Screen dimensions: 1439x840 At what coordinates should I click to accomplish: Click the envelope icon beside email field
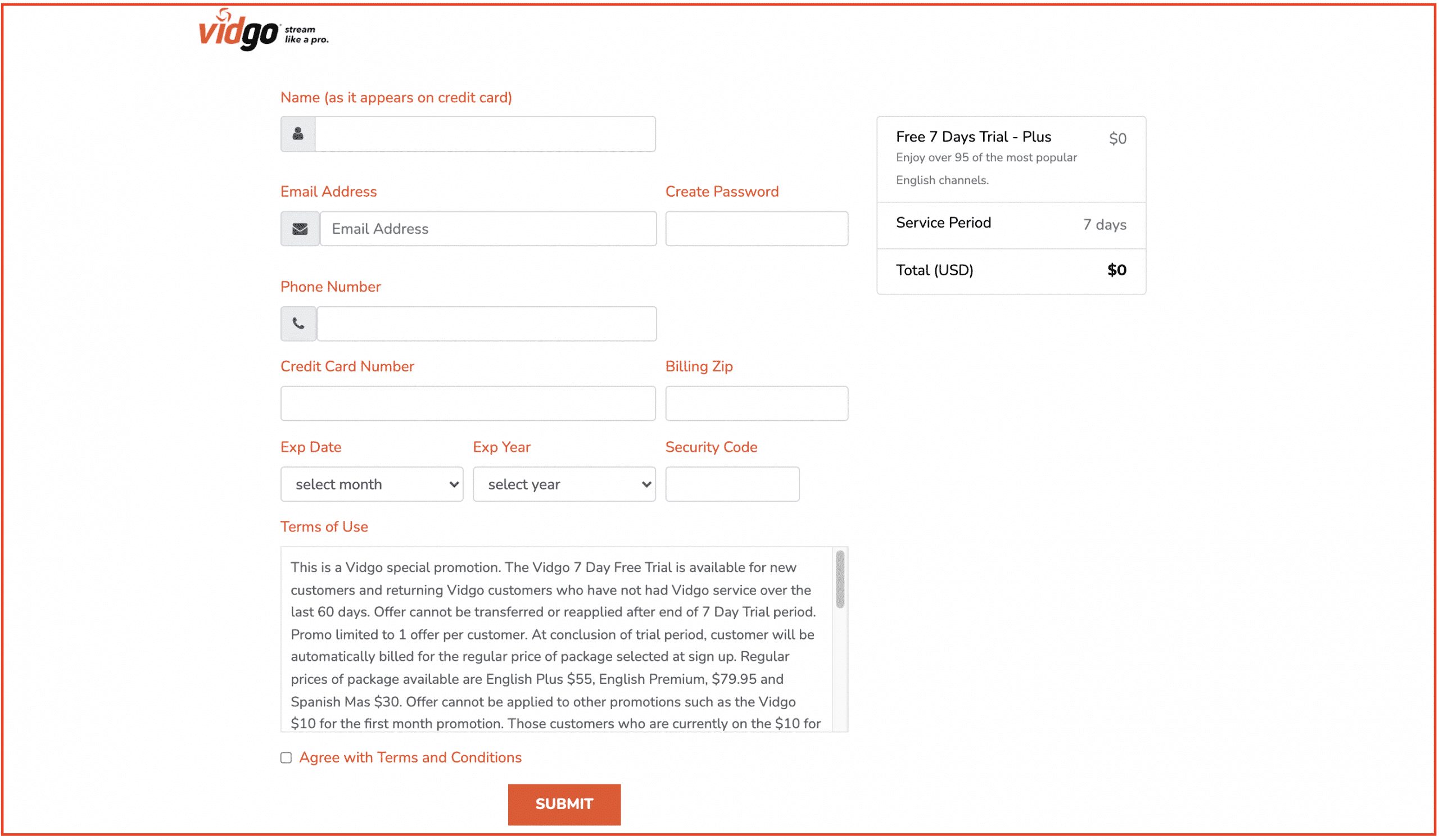pos(300,229)
